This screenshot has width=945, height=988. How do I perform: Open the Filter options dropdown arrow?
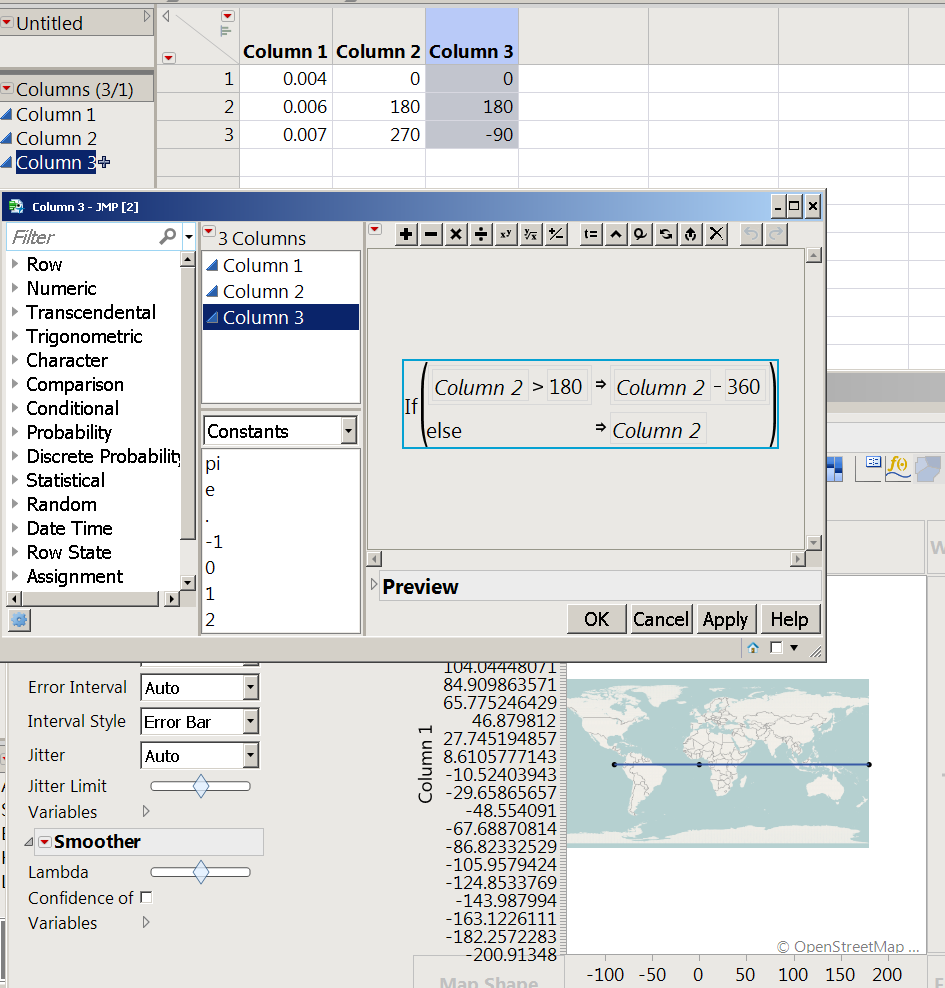click(188, 237)
